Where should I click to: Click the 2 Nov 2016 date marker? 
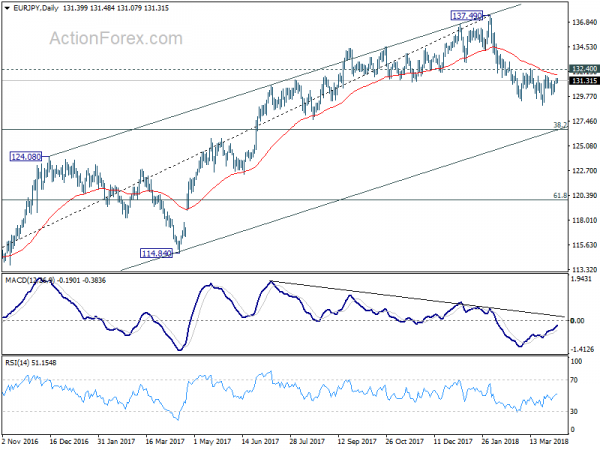click(20, 441)
